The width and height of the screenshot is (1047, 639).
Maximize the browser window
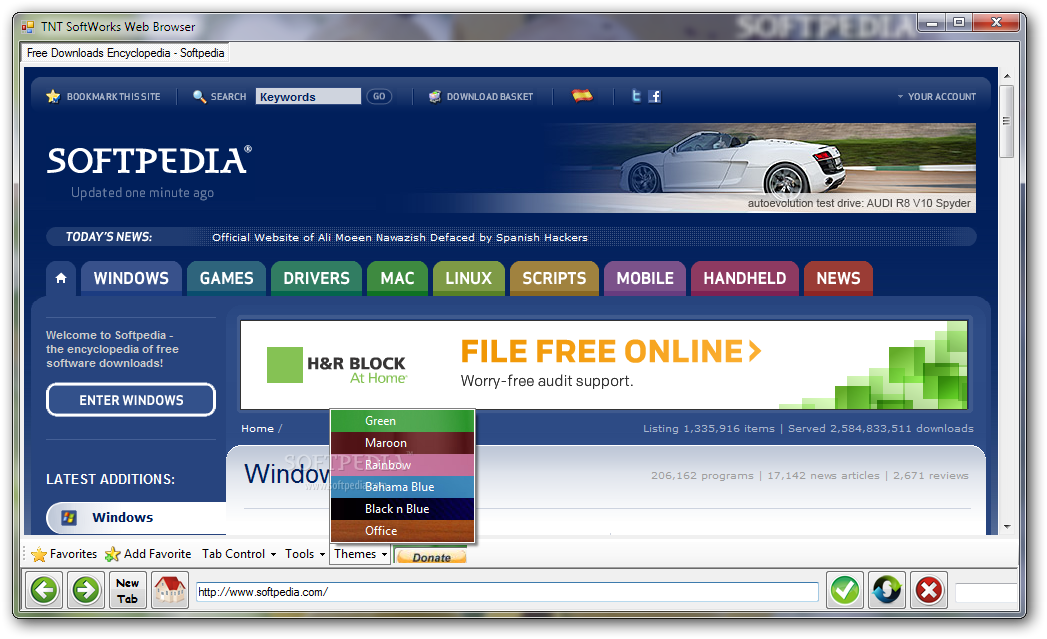pos(959,22)
